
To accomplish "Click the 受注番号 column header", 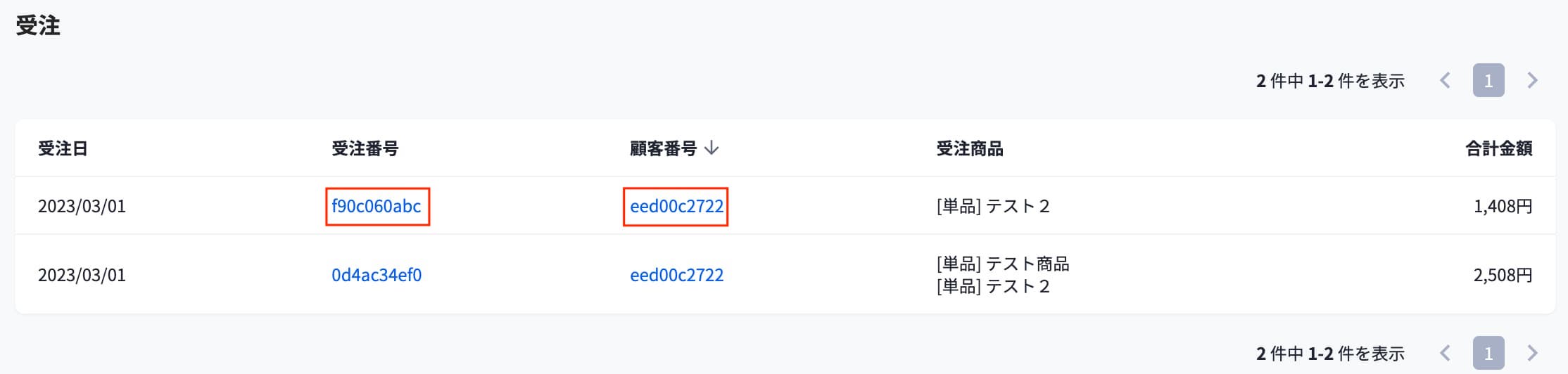I will click(365, 149).
